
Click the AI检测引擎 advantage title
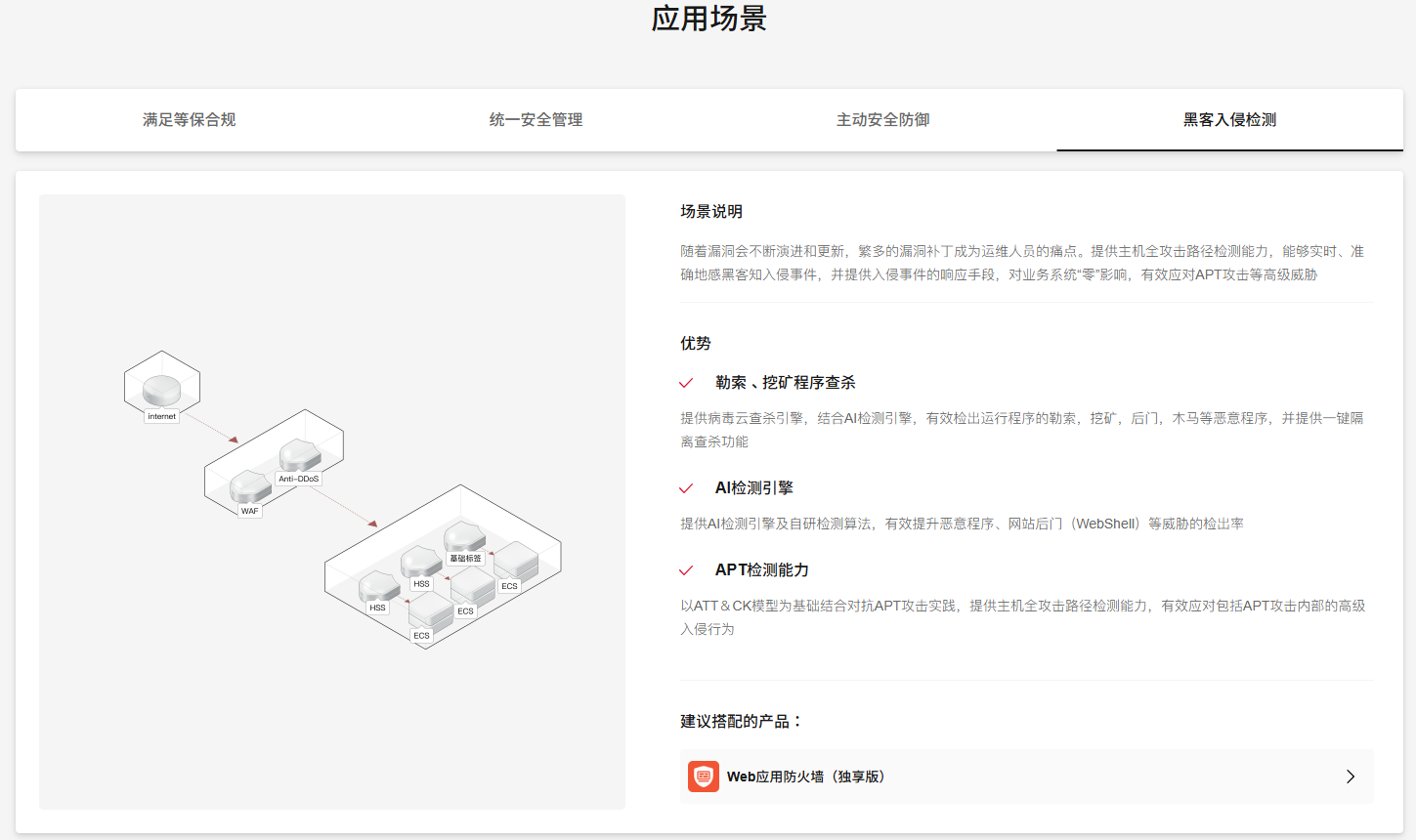pyautogui.click(x=753, y=488)
